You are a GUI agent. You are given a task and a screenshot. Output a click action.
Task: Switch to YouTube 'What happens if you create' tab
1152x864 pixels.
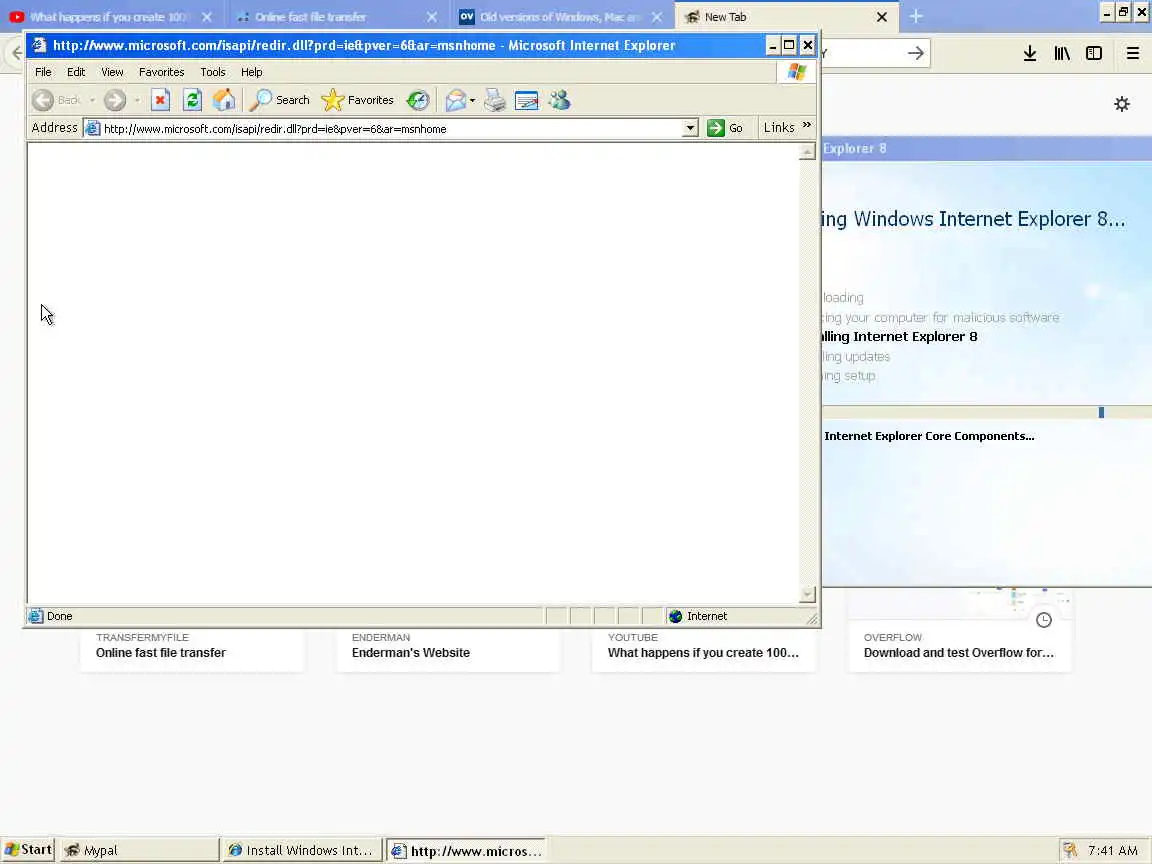point(110,16)
